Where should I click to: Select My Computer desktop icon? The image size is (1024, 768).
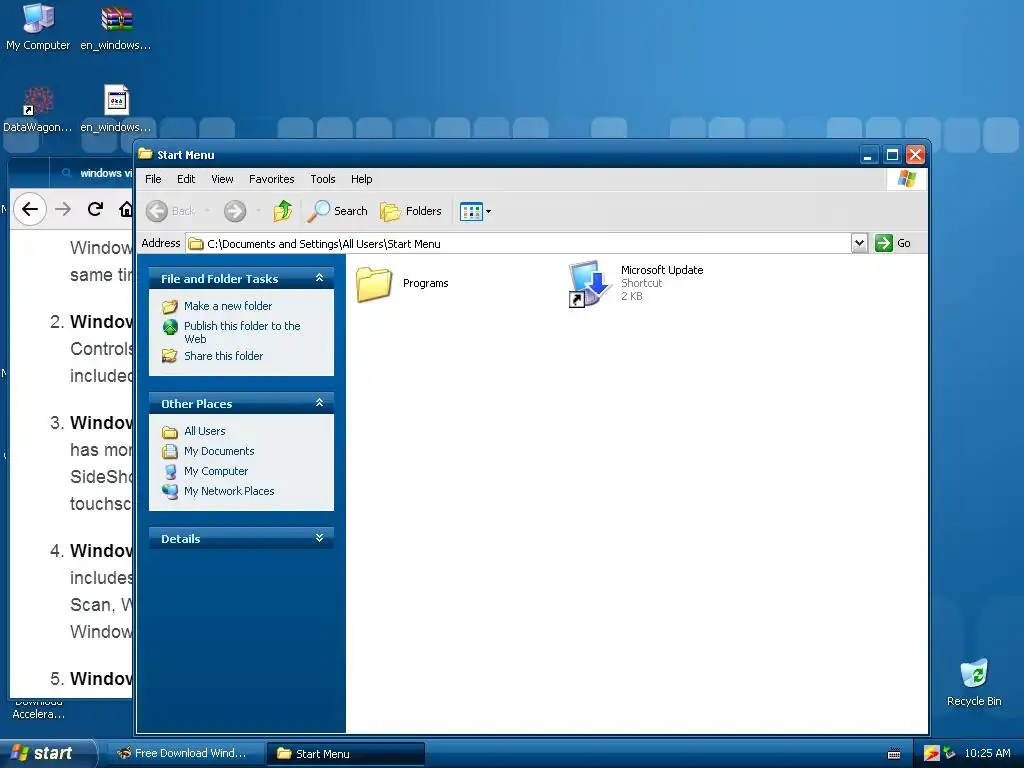click(38, 27)
